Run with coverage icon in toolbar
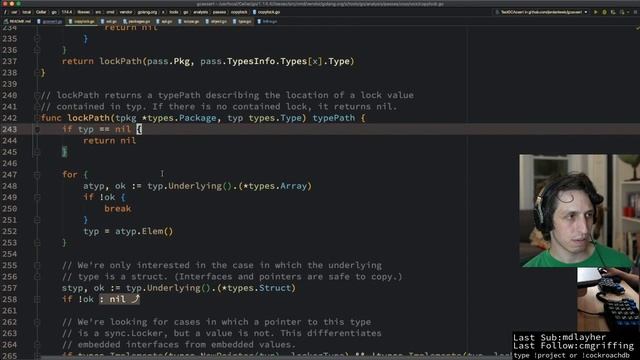 tap(613, 12)
